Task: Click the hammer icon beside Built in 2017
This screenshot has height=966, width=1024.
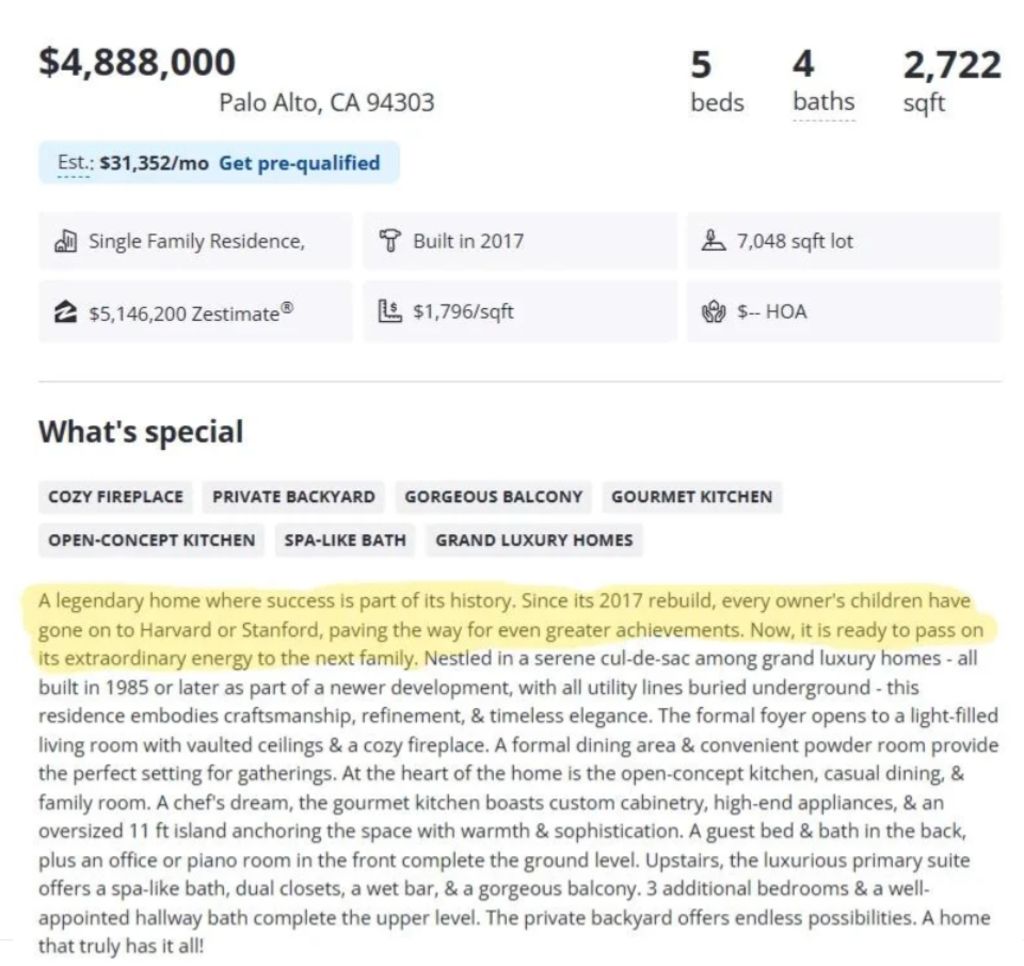Action: coord(390,241)
